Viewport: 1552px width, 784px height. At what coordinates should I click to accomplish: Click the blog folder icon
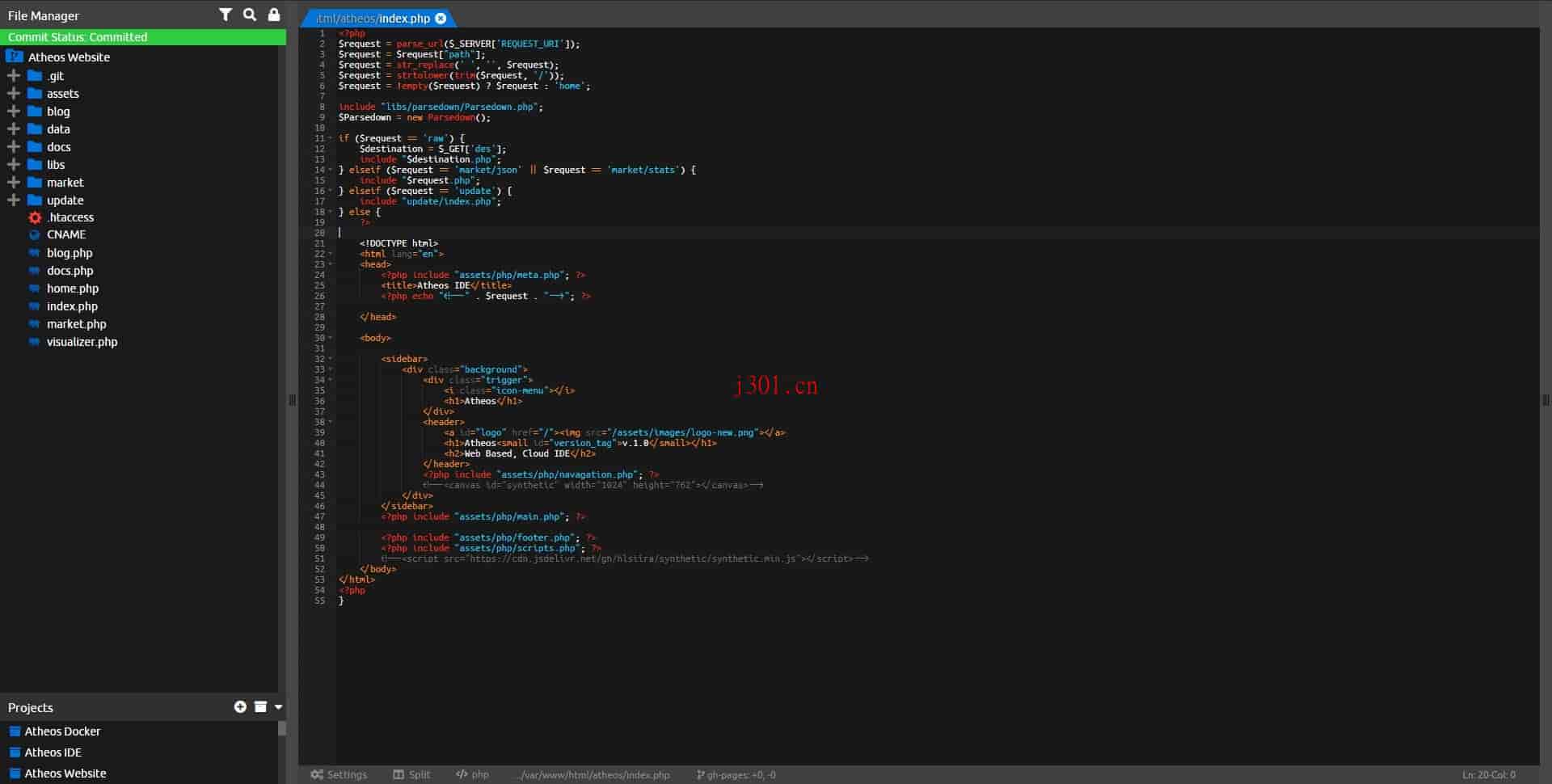[x=35, y=112]
